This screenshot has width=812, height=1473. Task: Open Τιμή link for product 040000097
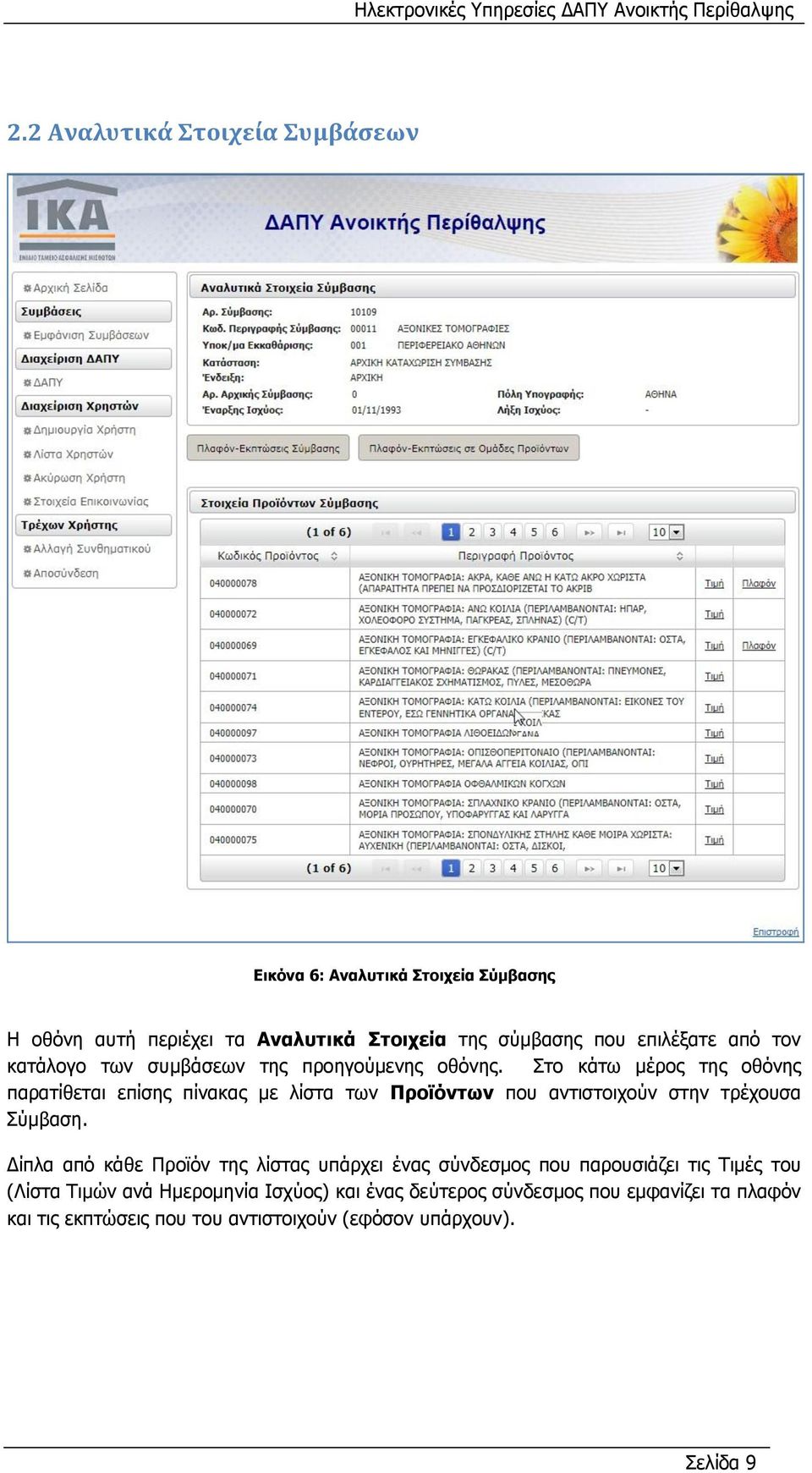pos(715,734)
